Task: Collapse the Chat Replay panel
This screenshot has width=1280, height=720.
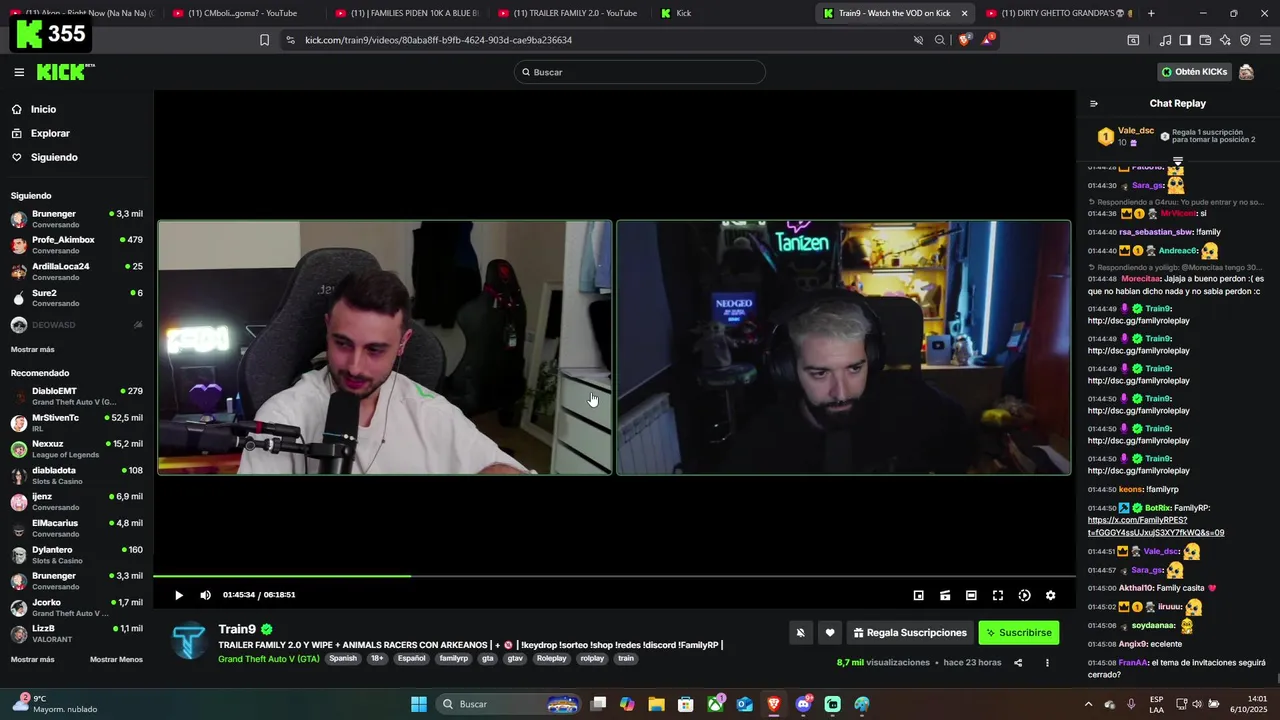Action: [x=1094, y=103]
